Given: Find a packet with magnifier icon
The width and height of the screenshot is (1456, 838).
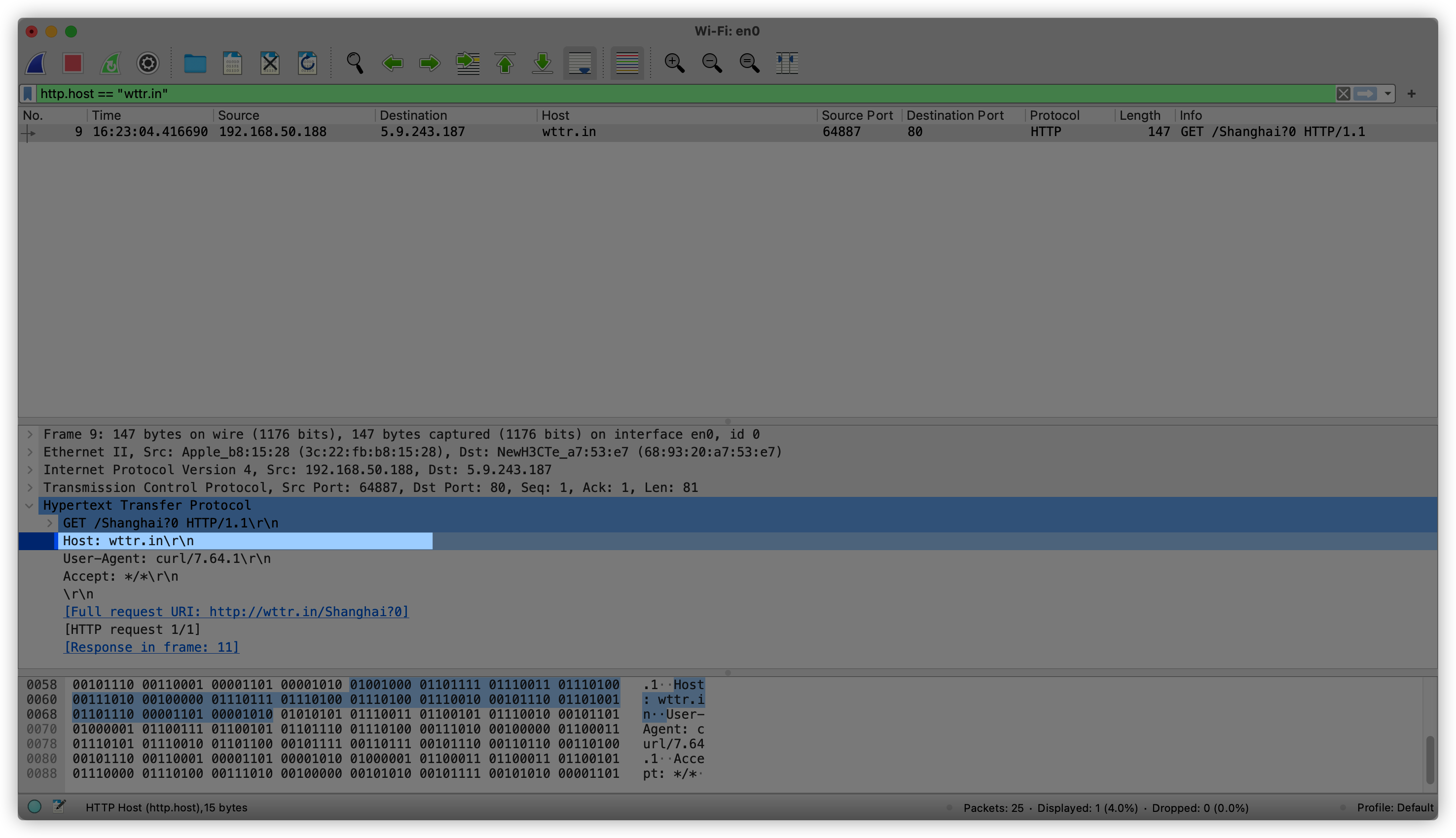Looking at the screenshot, I should (x=355, y=63).
